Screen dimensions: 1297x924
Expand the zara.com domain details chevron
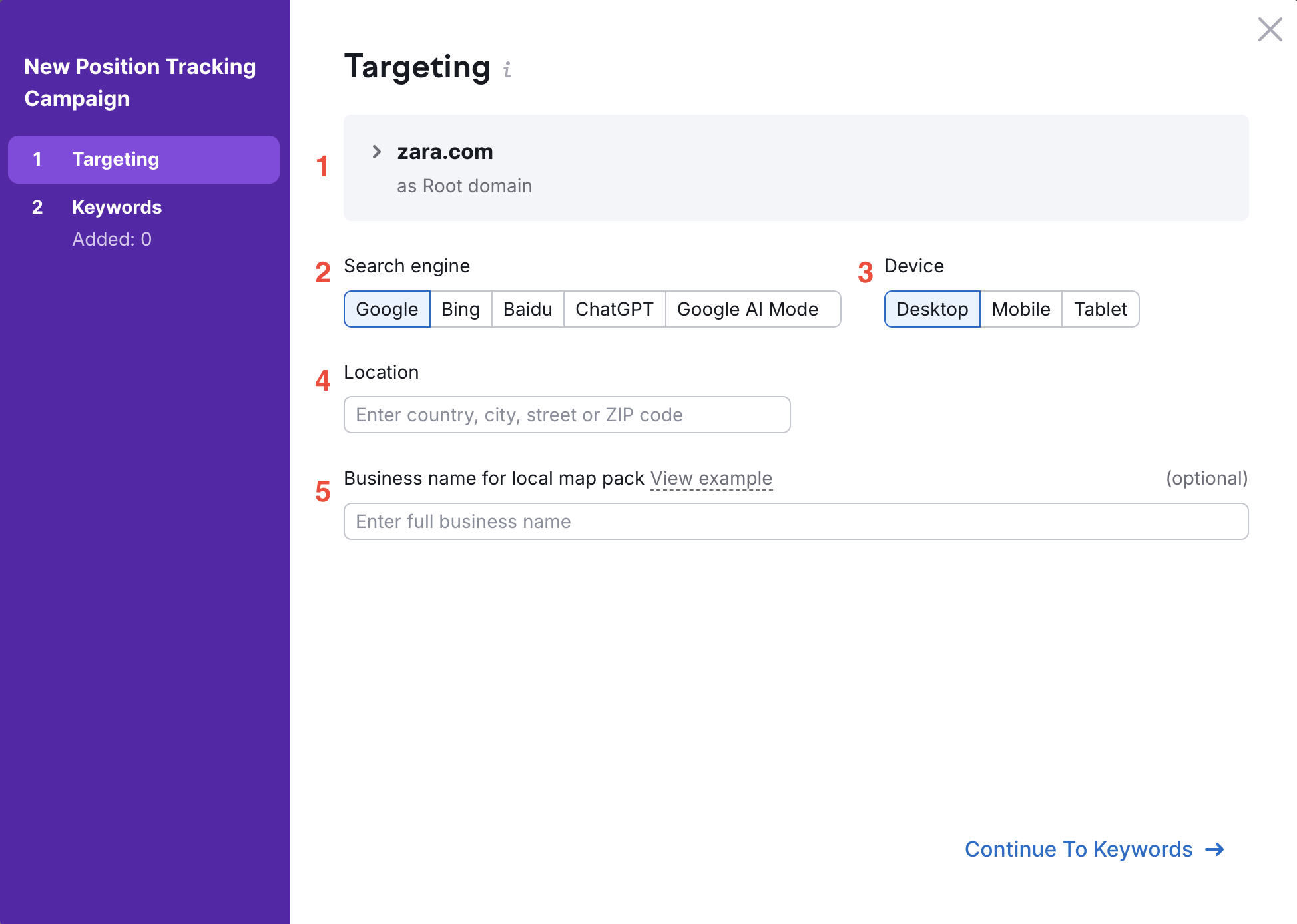[376, 152]
